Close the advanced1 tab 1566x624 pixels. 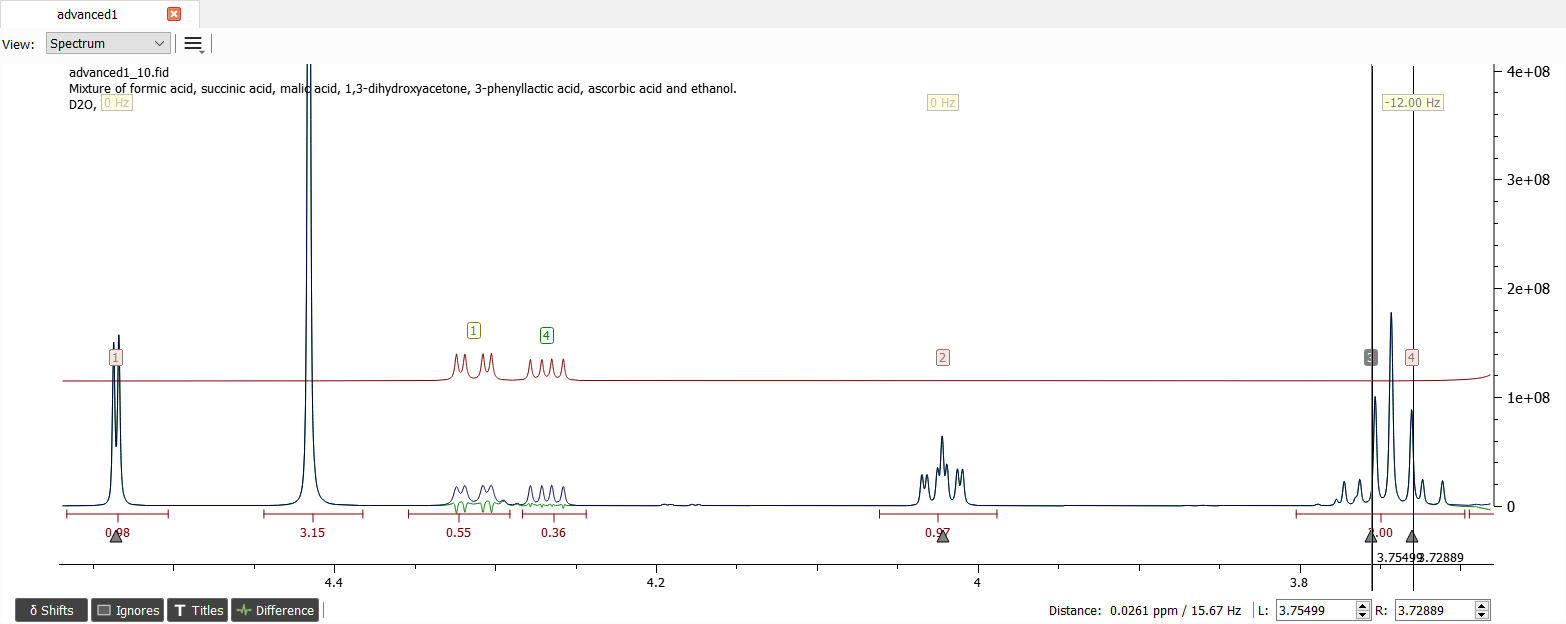[174, 14]
